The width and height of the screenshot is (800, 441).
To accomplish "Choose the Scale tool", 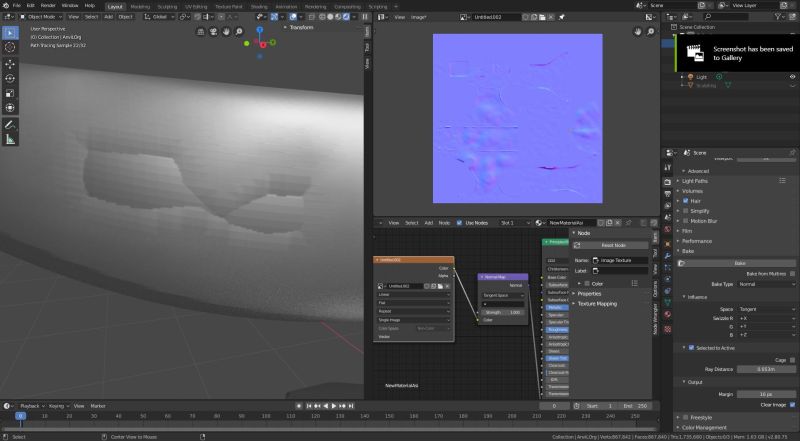I will point(10,93).
